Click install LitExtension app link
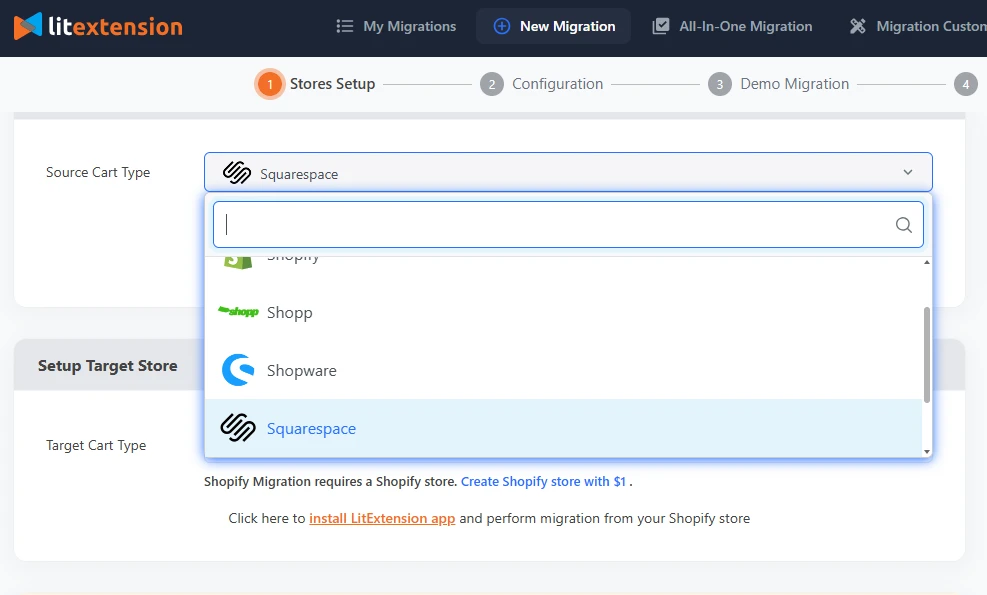 tap(382, 518)
